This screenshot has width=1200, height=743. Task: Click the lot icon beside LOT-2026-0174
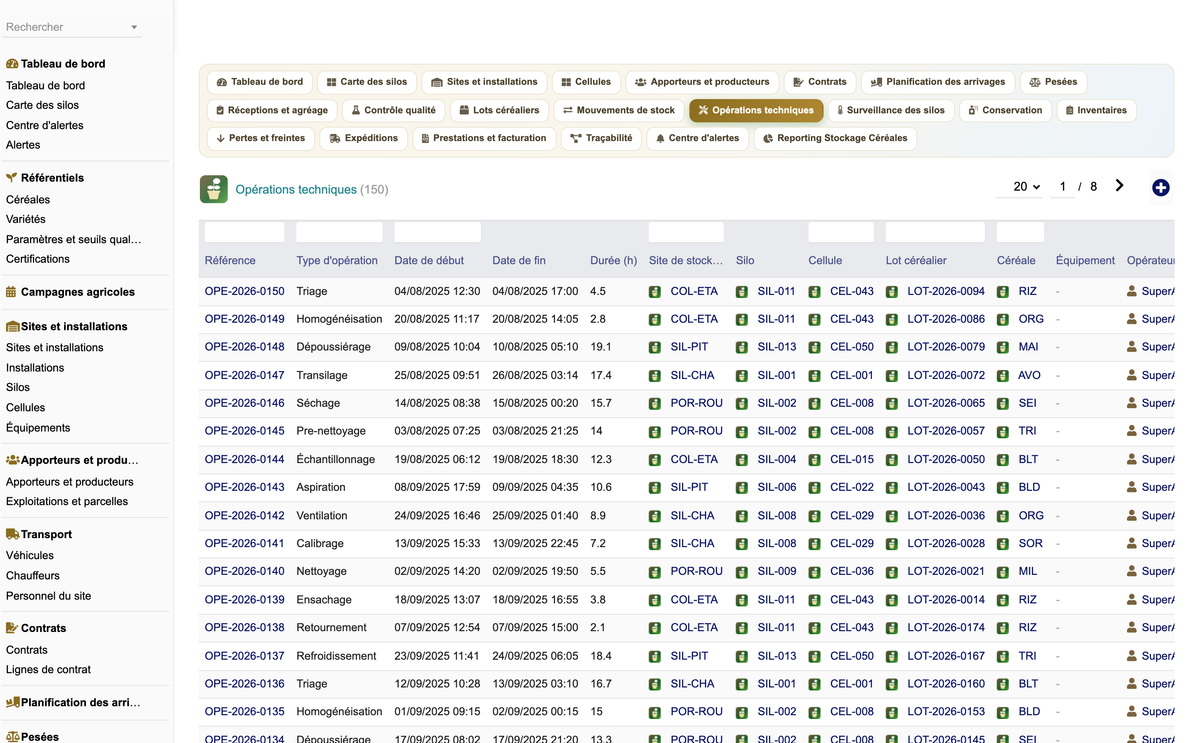[892, 627]
